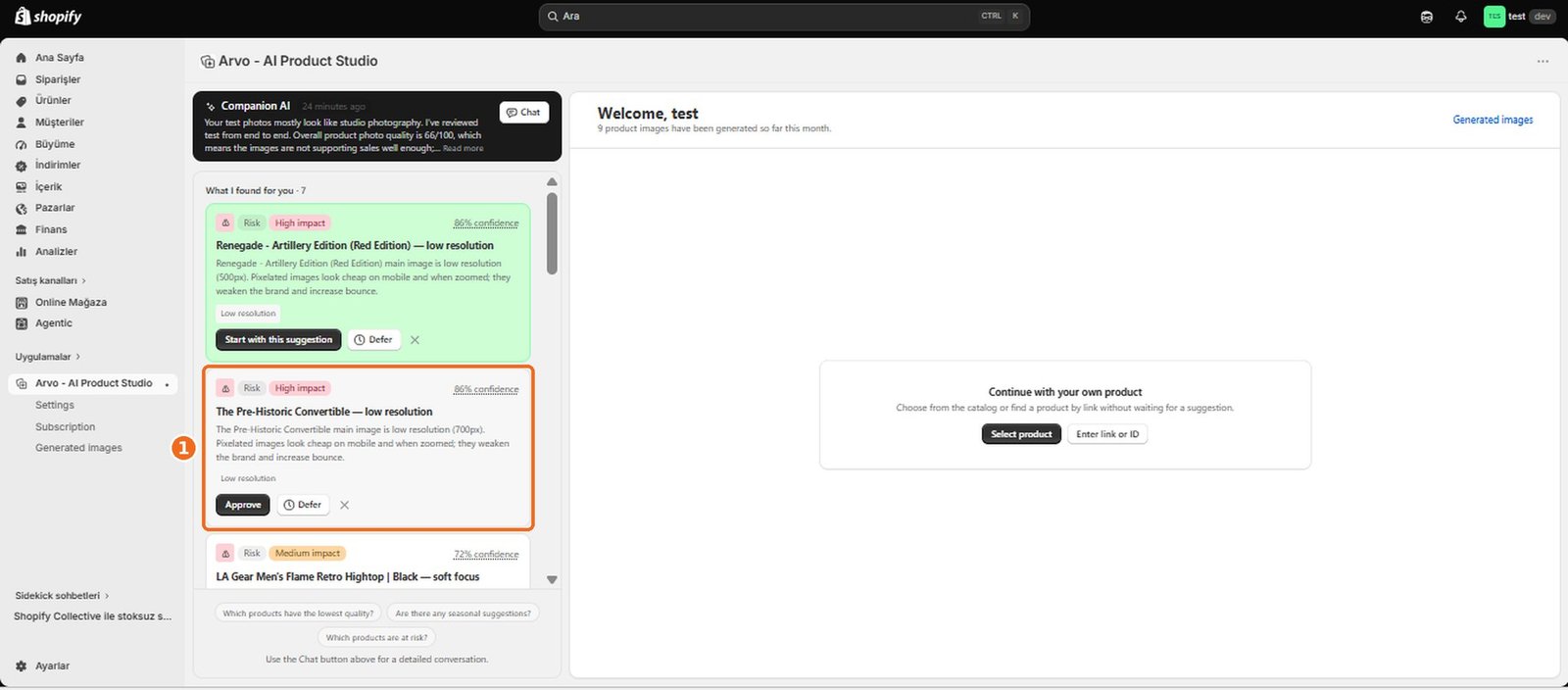Open Arvo Subscription subpage

click(x=66, y=427)
